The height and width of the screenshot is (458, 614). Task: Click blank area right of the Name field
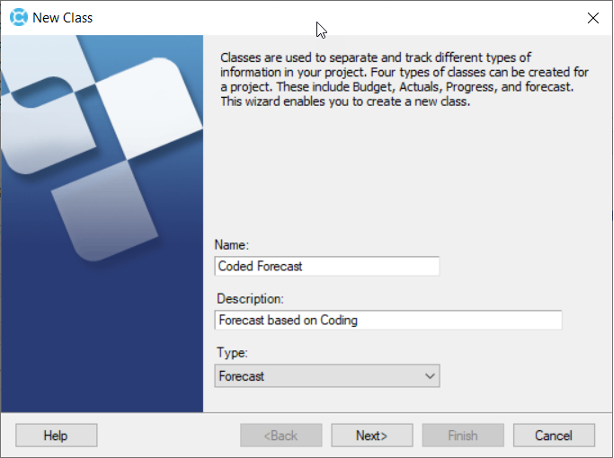coord(520,266)
